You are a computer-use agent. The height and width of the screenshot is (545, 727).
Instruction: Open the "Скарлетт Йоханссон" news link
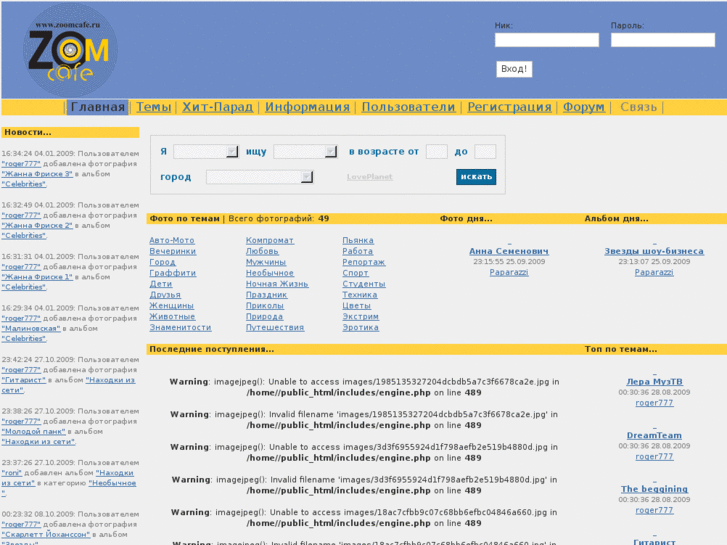tap(46, 534)
